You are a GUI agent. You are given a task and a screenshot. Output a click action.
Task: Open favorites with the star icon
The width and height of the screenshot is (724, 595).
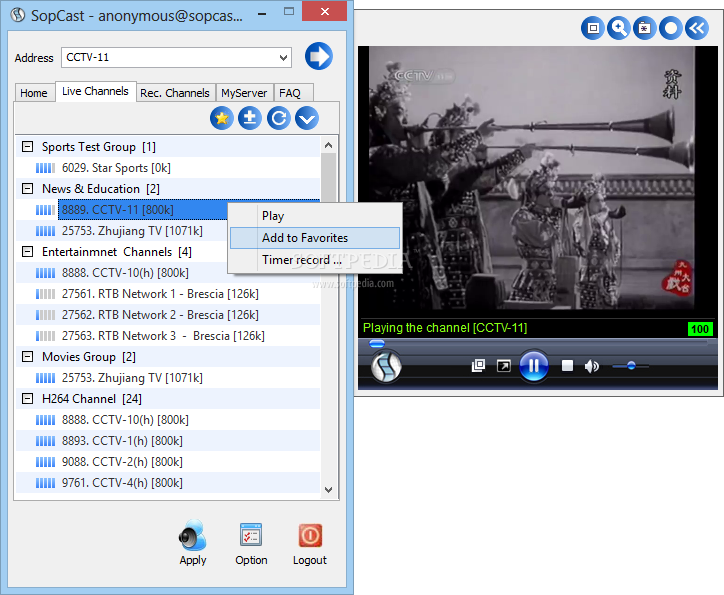(222, 118)
